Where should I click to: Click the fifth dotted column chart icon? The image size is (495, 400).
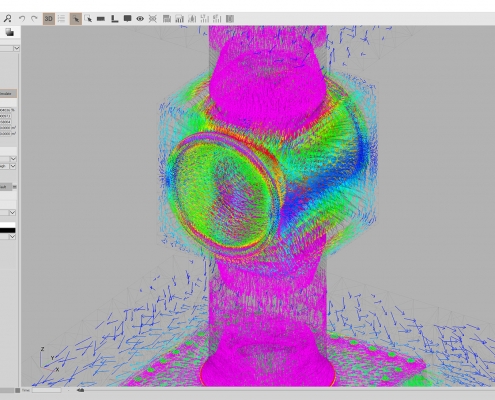(x=217, y=19)
